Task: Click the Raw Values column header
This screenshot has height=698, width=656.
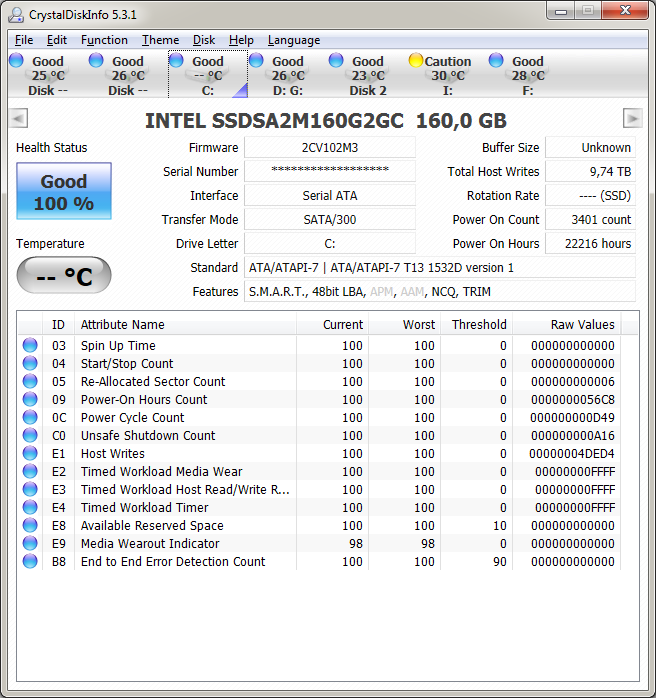Action: point(582,325)
